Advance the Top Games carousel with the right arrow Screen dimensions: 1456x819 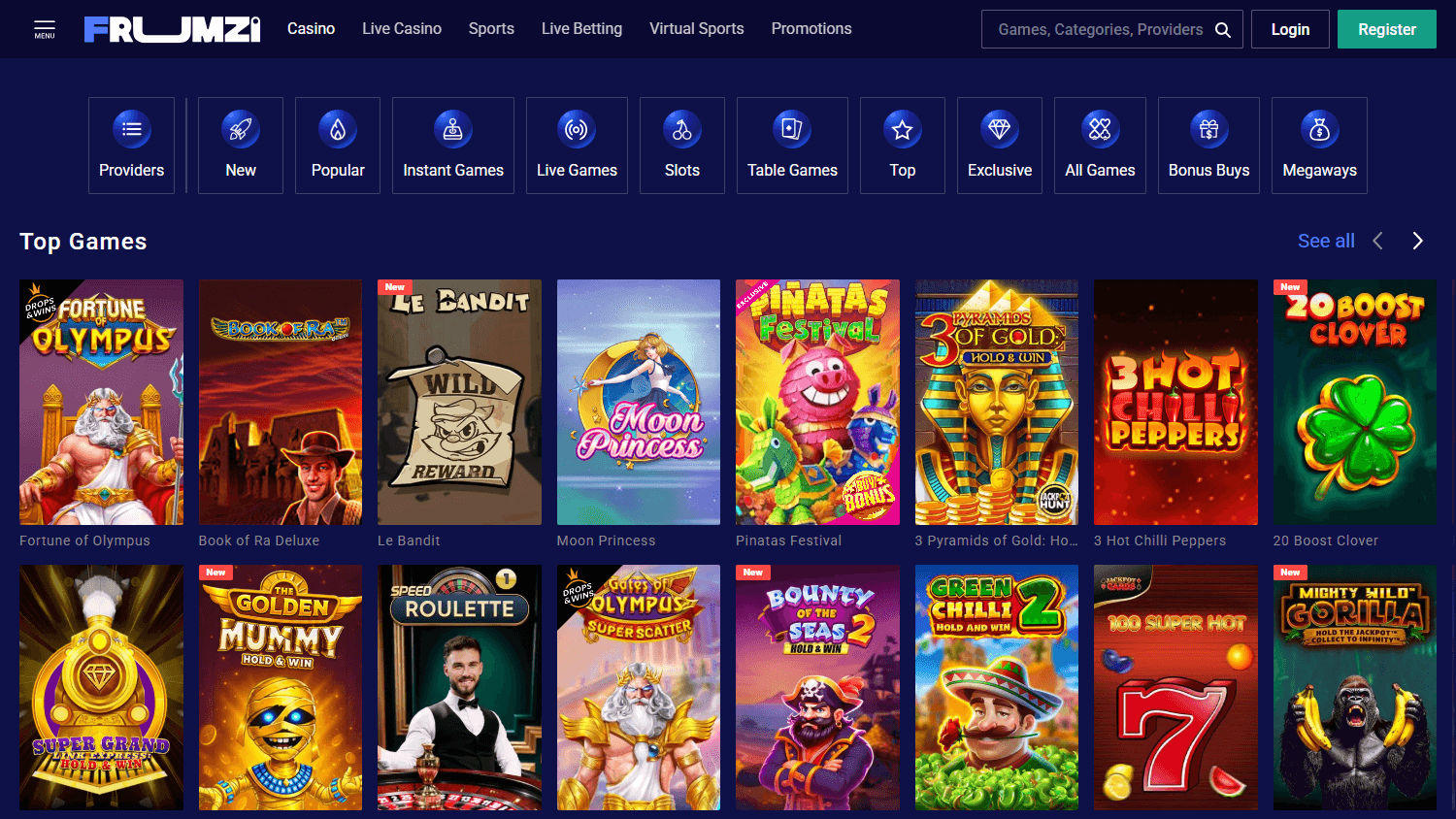pos(1416,240)
